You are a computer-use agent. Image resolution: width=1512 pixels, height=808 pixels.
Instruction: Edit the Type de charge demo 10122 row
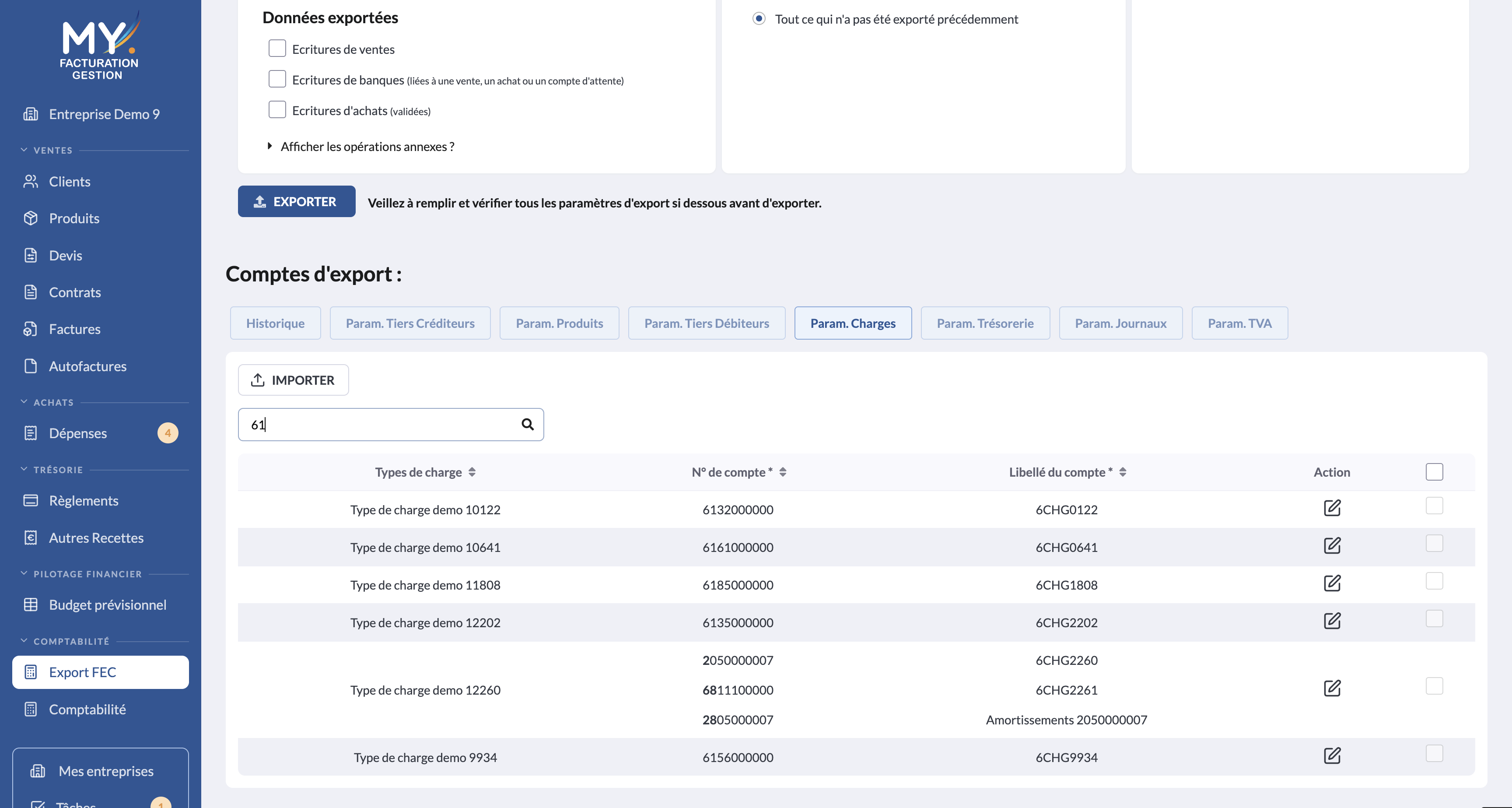[1332, 508]
